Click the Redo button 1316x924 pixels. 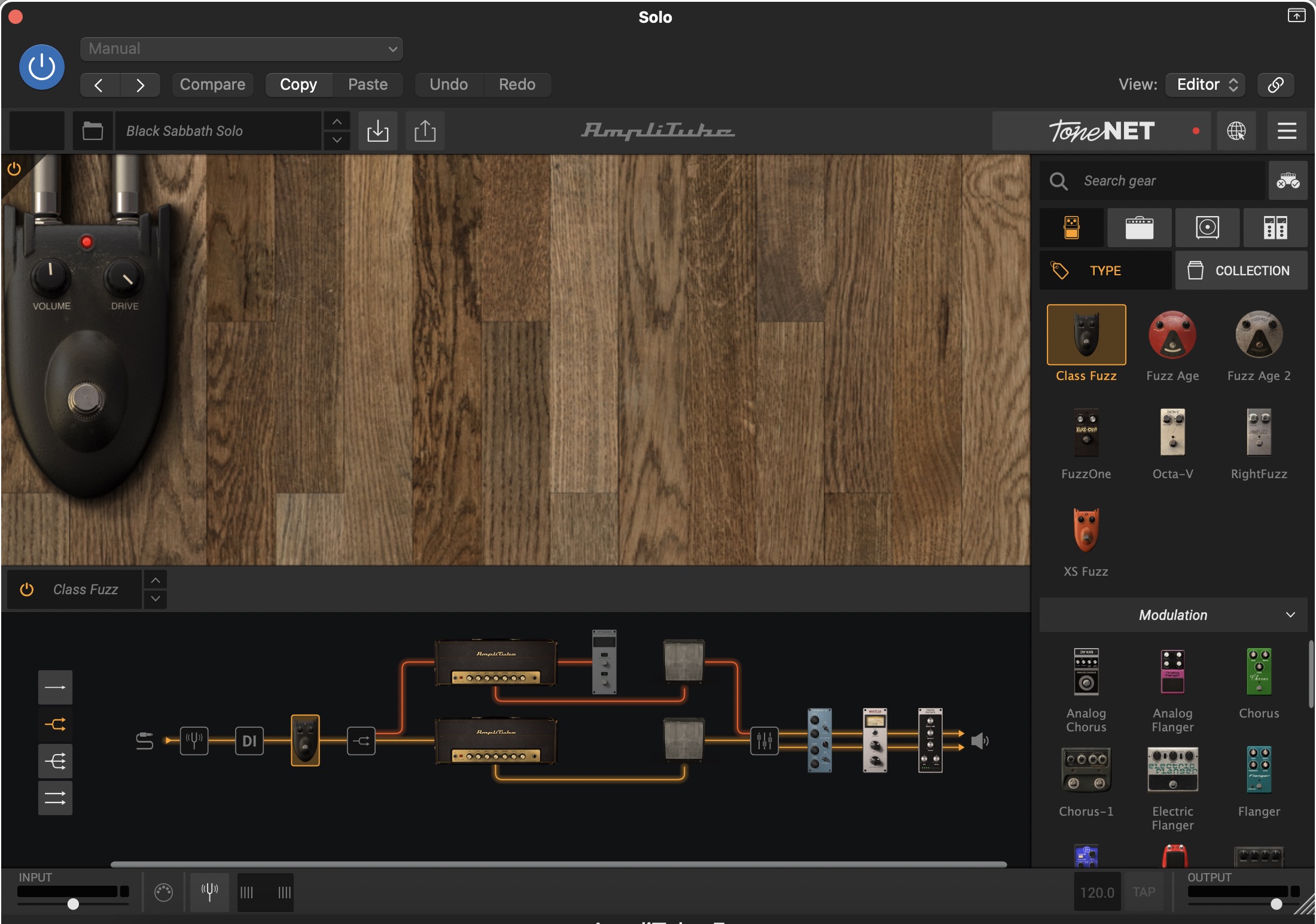tap(517, 84)
